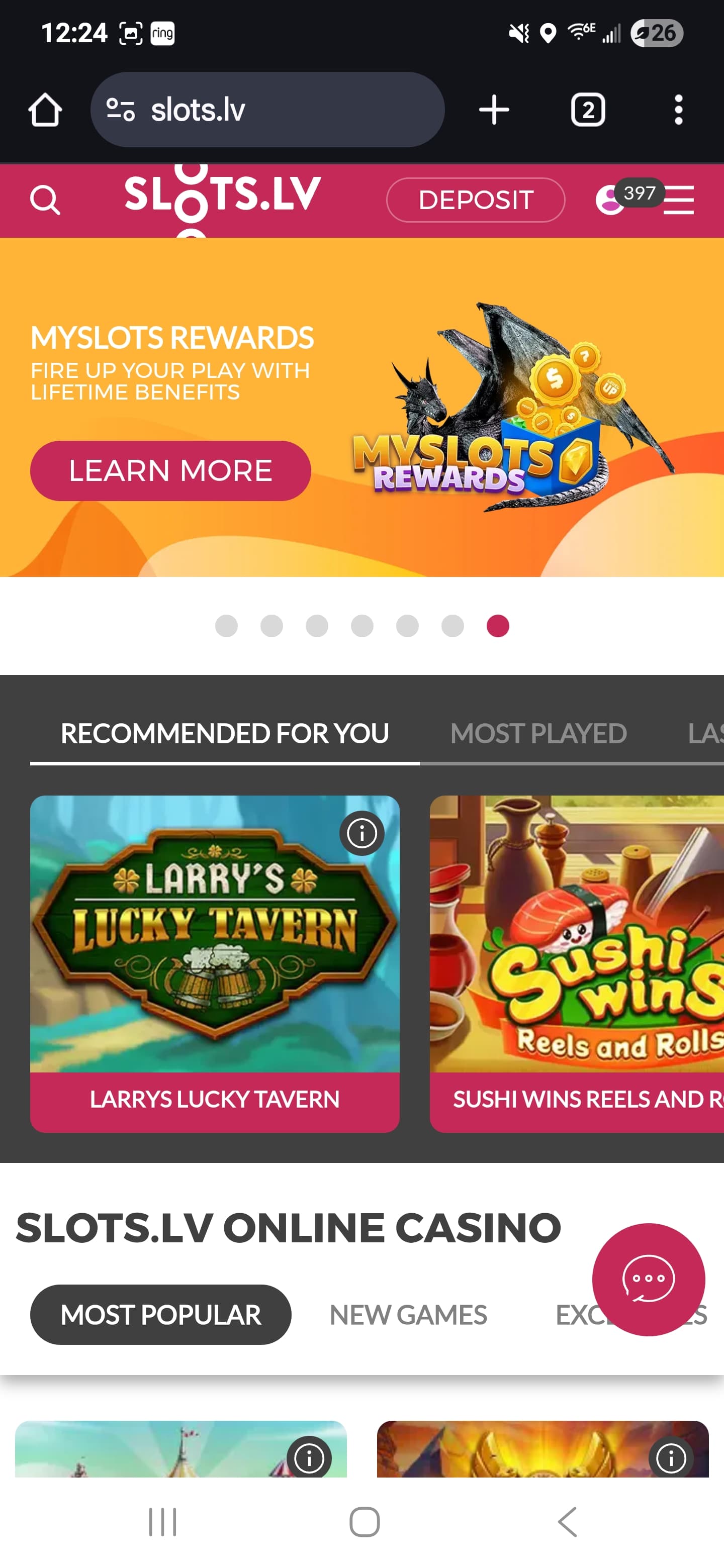Open the hamburger site menu
The image size is (724, 1568).
pyautogui.click(x=678, y=200)
